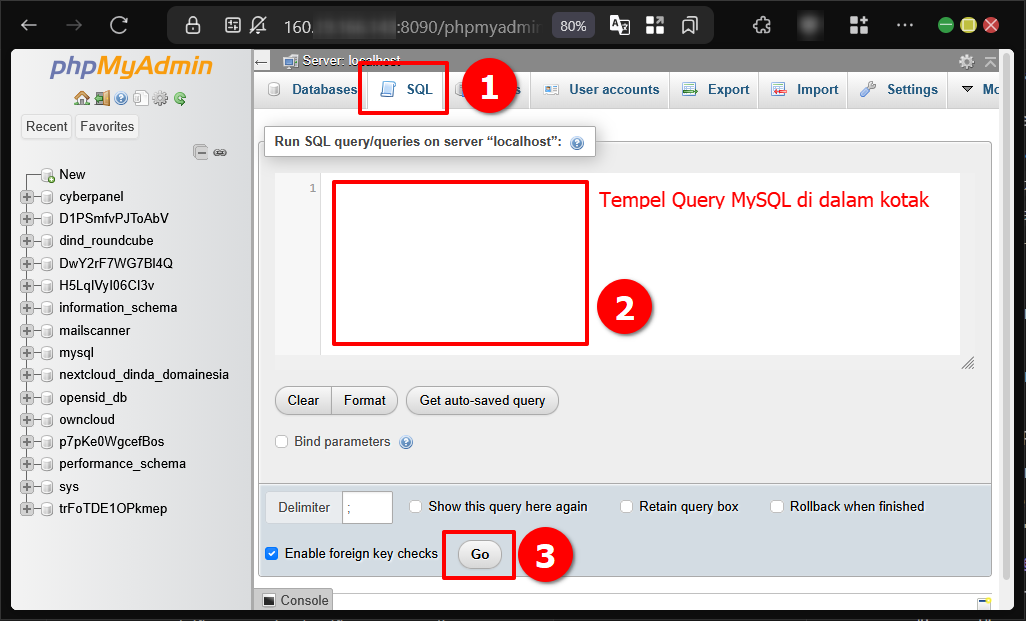The image size is (1026, 621).
Task: Expand the mysql database tree node
Action: coord(27,353)
